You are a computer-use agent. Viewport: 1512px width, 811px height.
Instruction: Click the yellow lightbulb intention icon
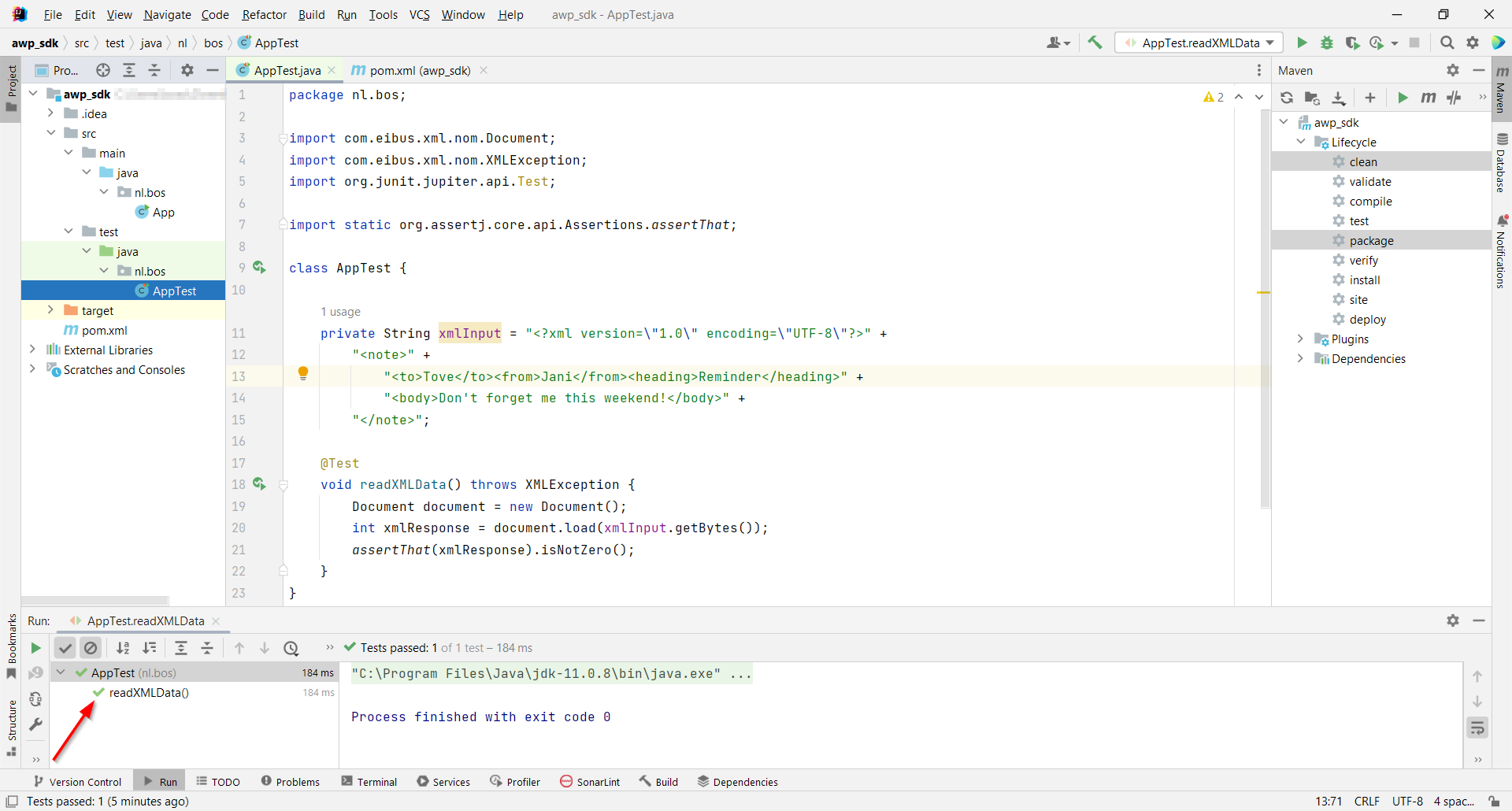[303, 373]
